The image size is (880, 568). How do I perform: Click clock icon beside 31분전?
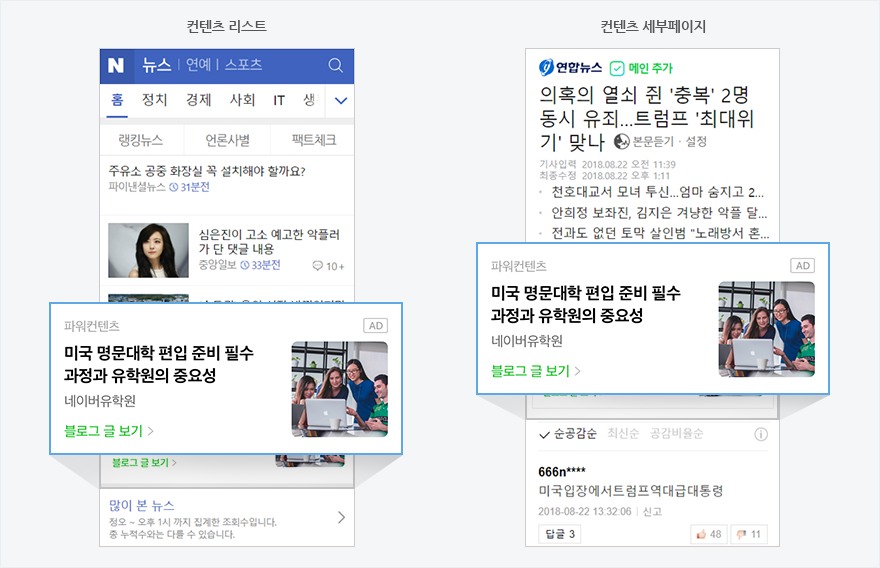point(173,187)
